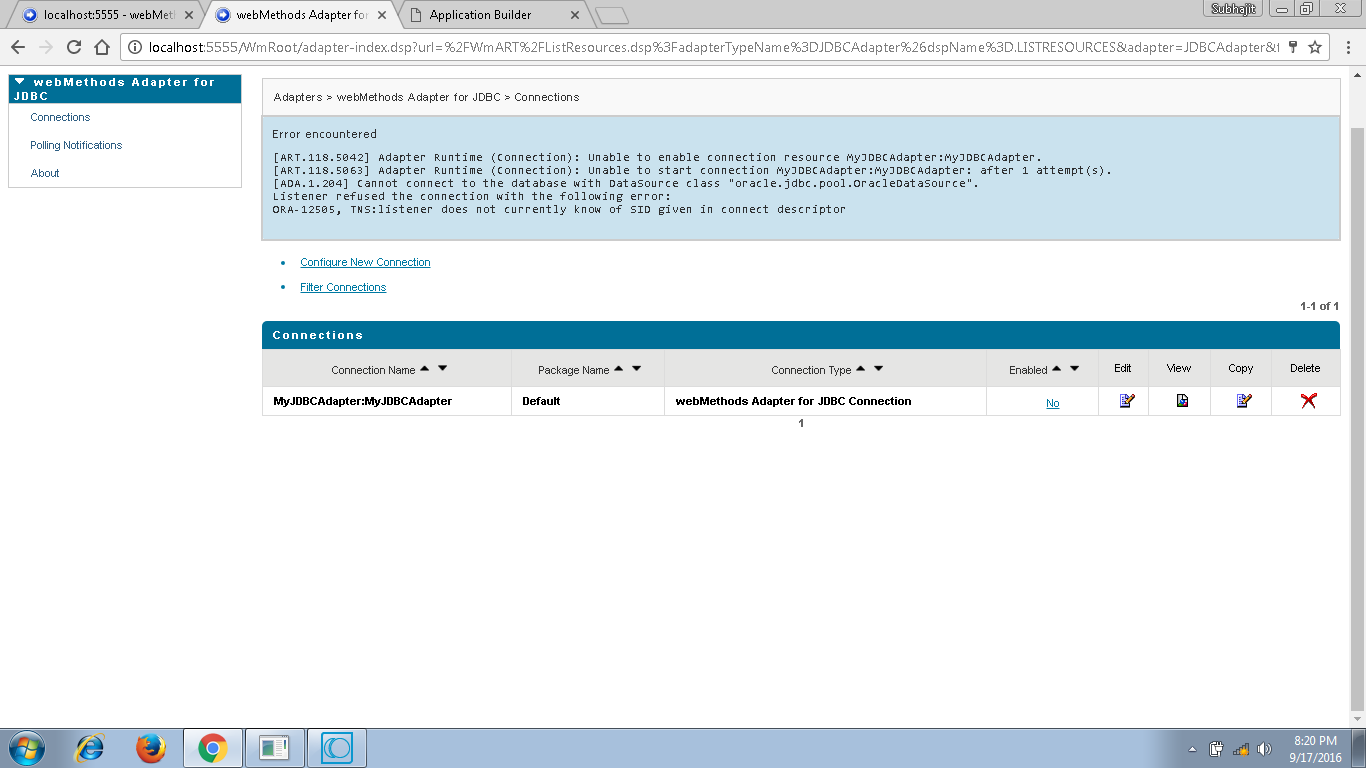Launch Firefox from taskbar
The width and height of the screenshot is (1366, 768).
[x=151, y=748]
